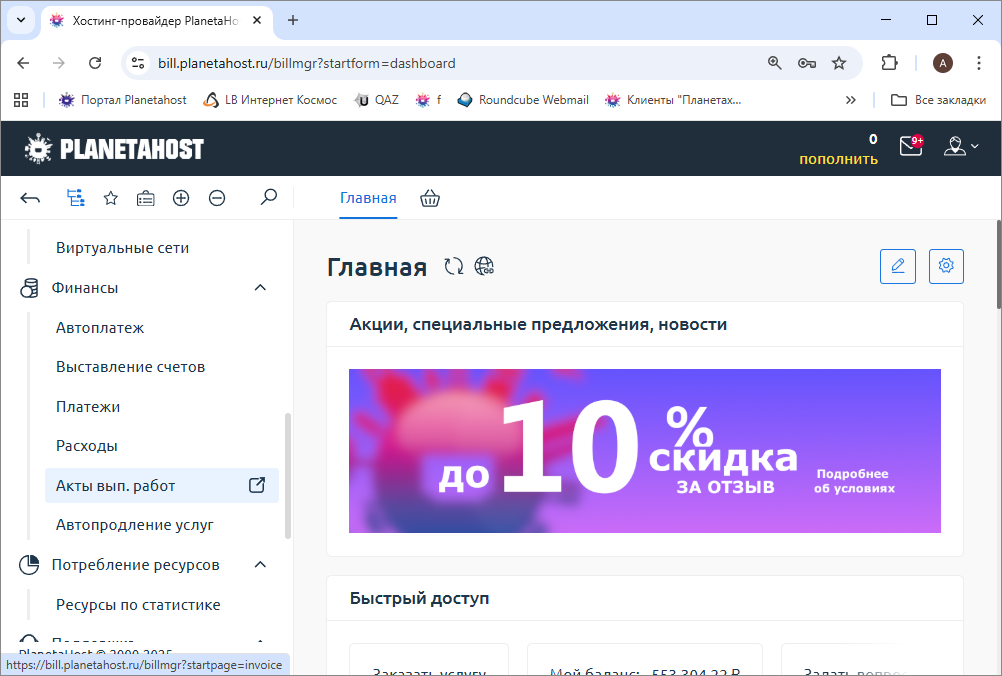The image size is (1002, 676).
Task: Open favorites star in the billing toolbar
Action: pyautogui.click(x=111, y=198)
